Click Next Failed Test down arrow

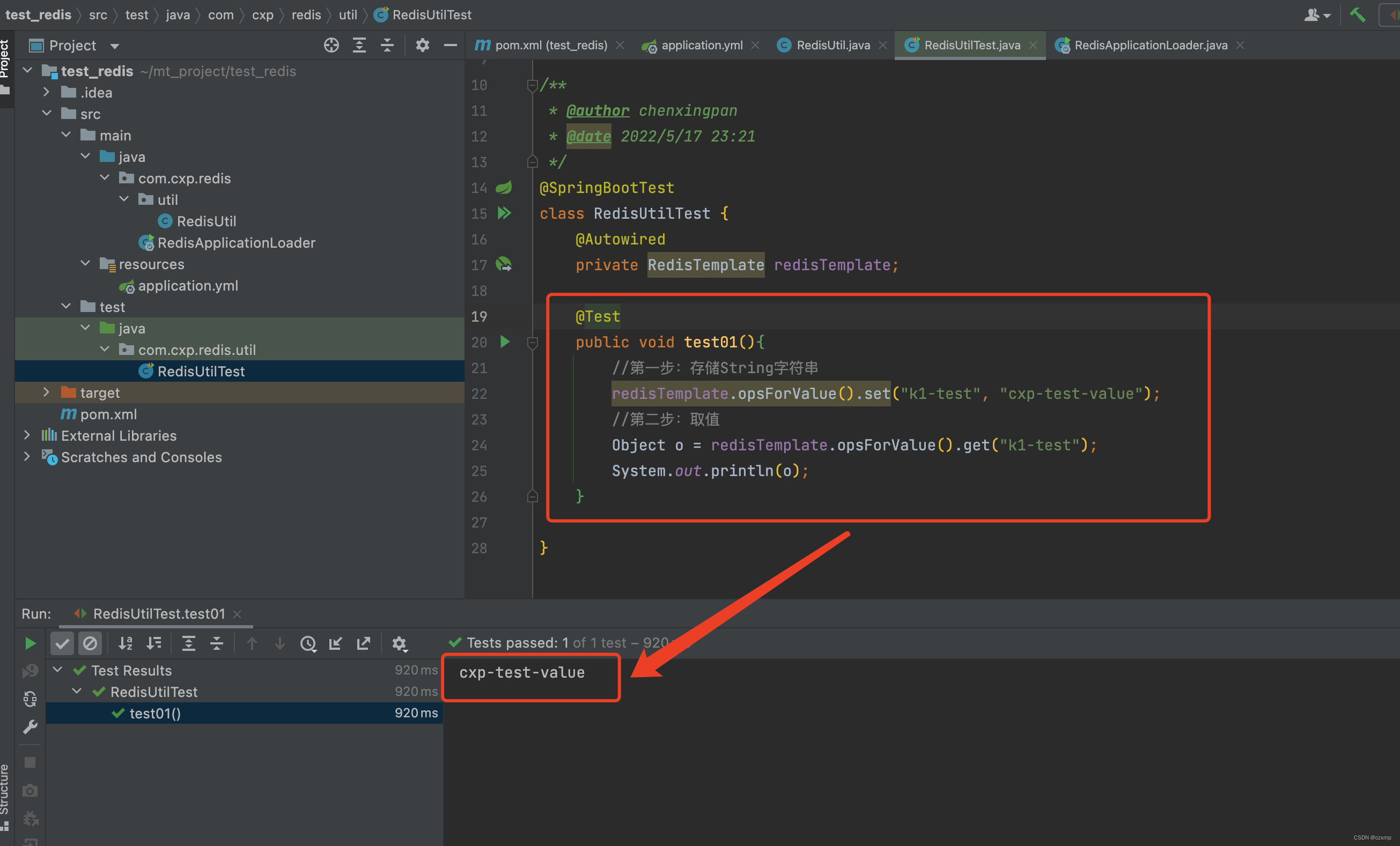click(279, 643)
